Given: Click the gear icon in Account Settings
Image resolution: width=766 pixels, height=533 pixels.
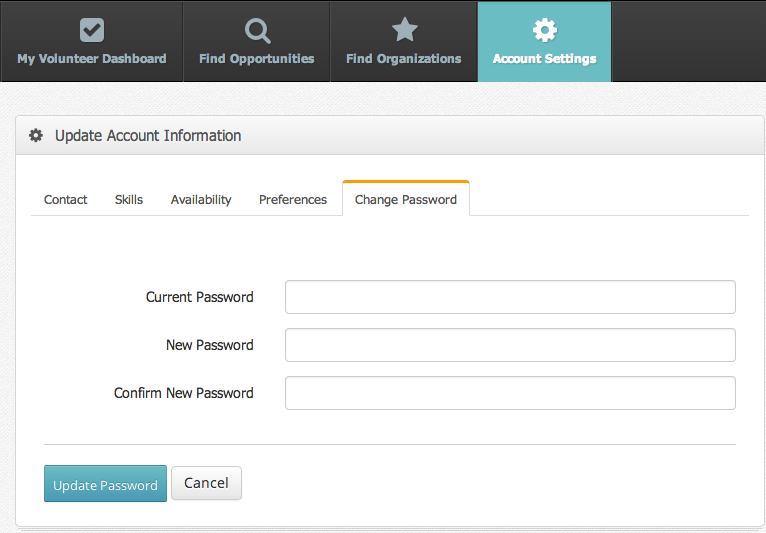Looking at the screenshot, I should 545,30.
